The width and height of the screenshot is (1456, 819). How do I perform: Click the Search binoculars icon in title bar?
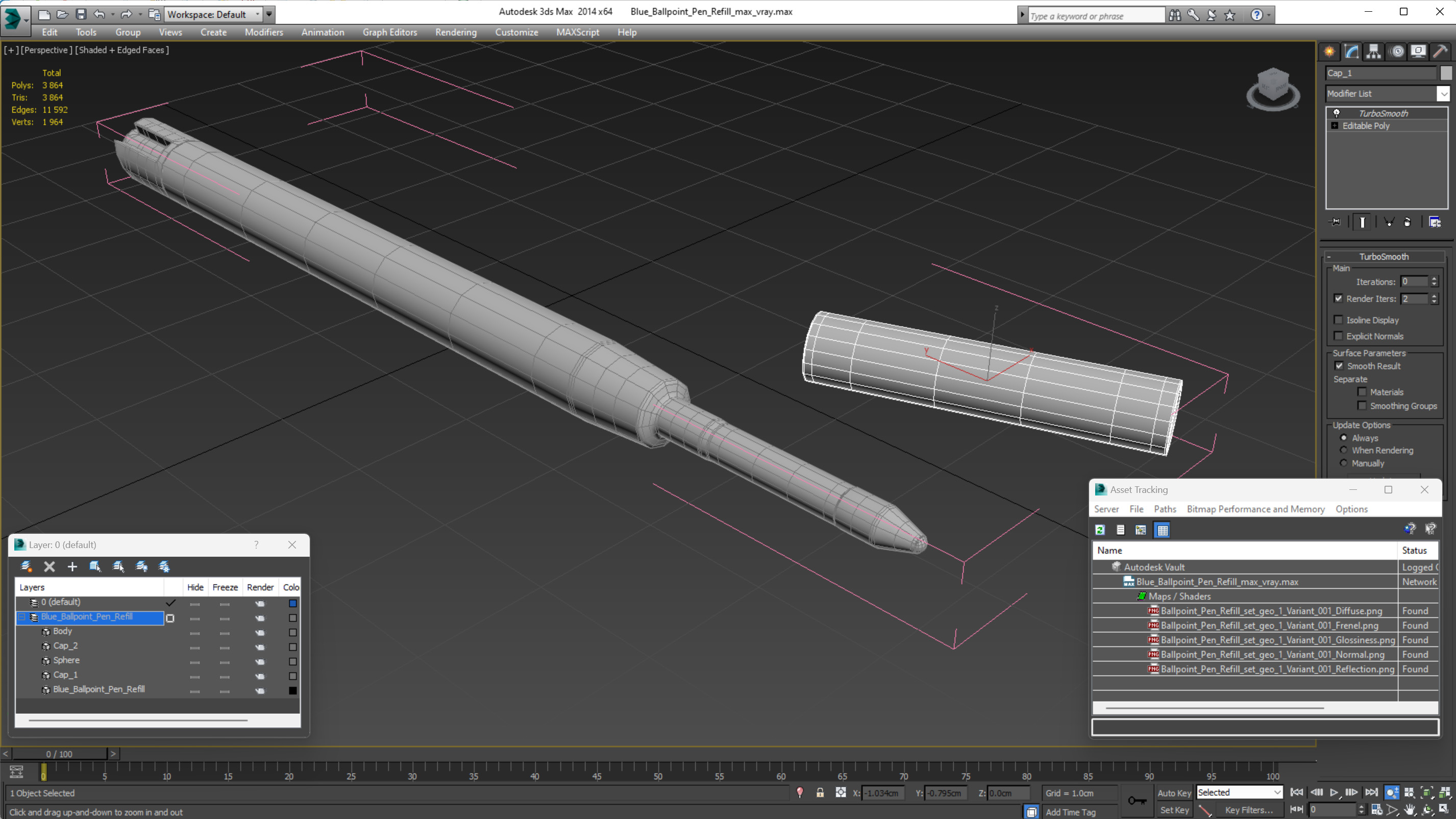click(1175, 15)
